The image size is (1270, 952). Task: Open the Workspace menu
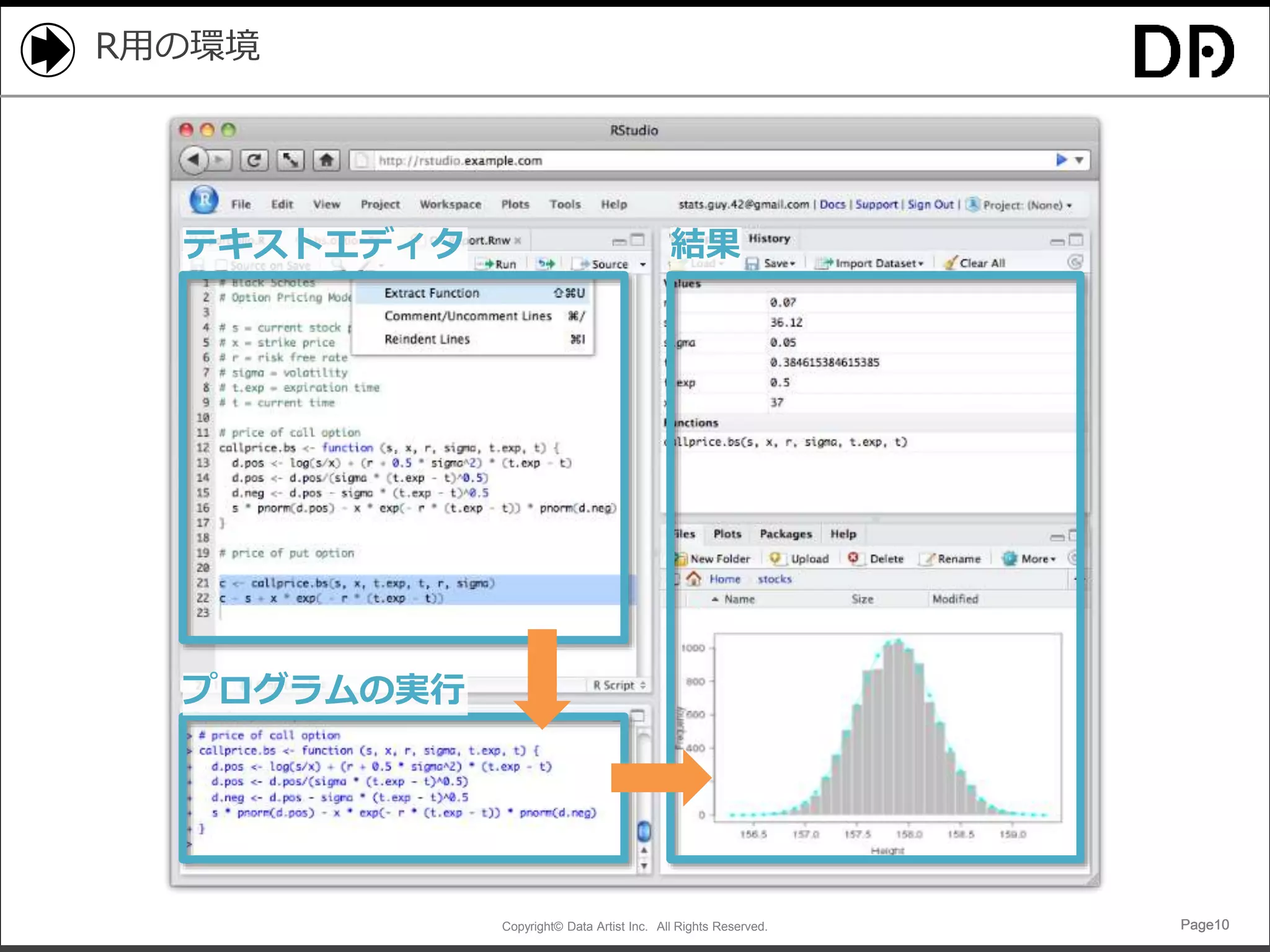pos(450,205)
